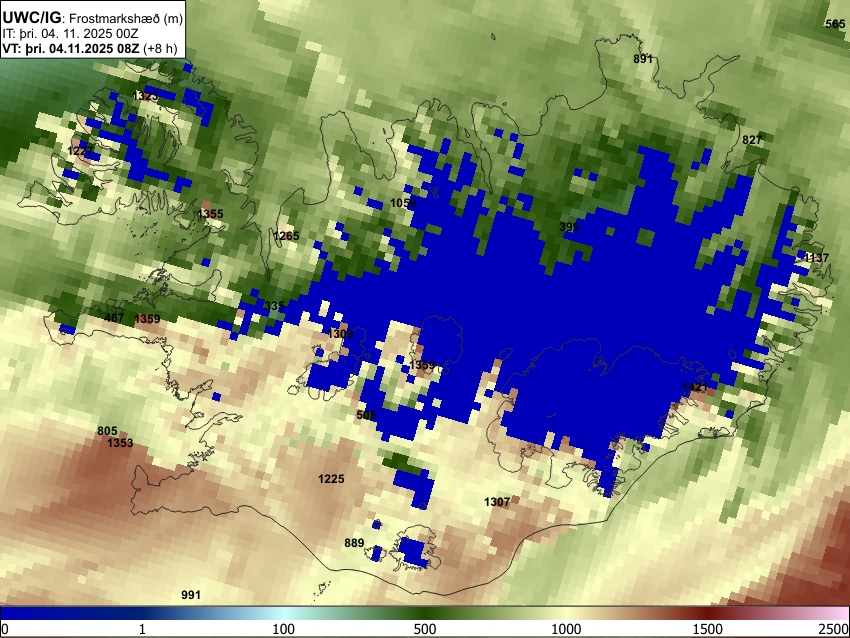Click the 1137 map value
This screenshot has height=638, width=850.
click(x=816, y=258)
